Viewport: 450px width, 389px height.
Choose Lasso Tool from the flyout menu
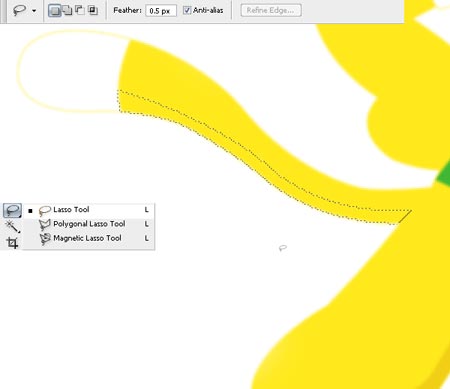click(89, 210)
